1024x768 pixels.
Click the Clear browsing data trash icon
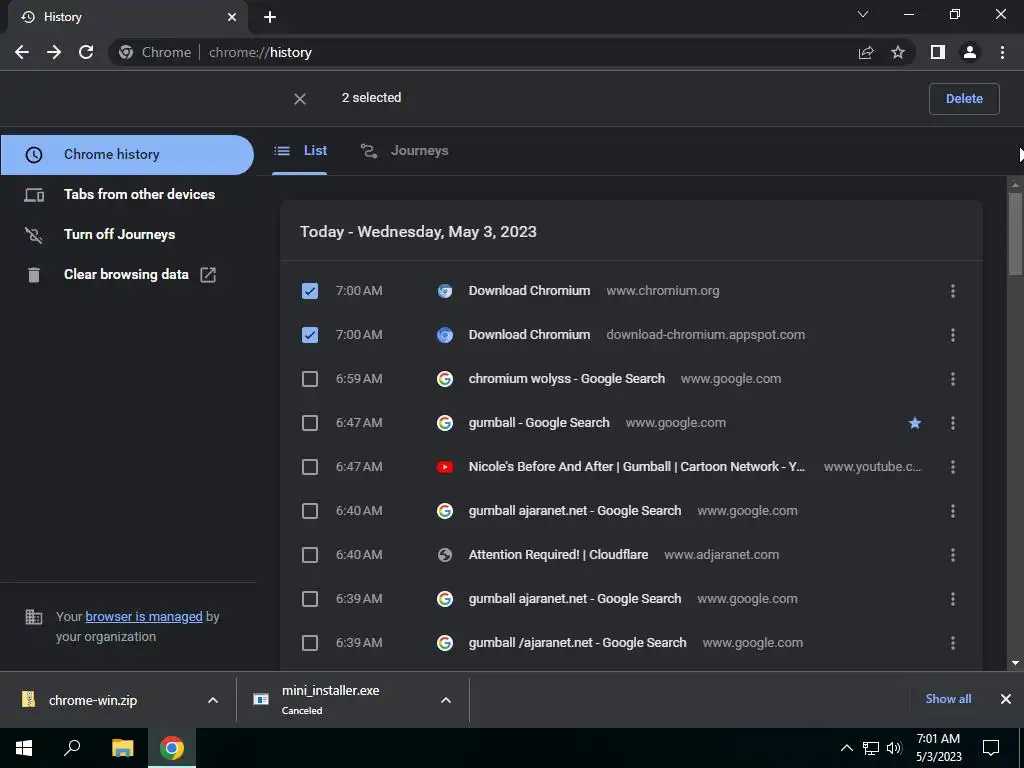[x=34, y=275]
